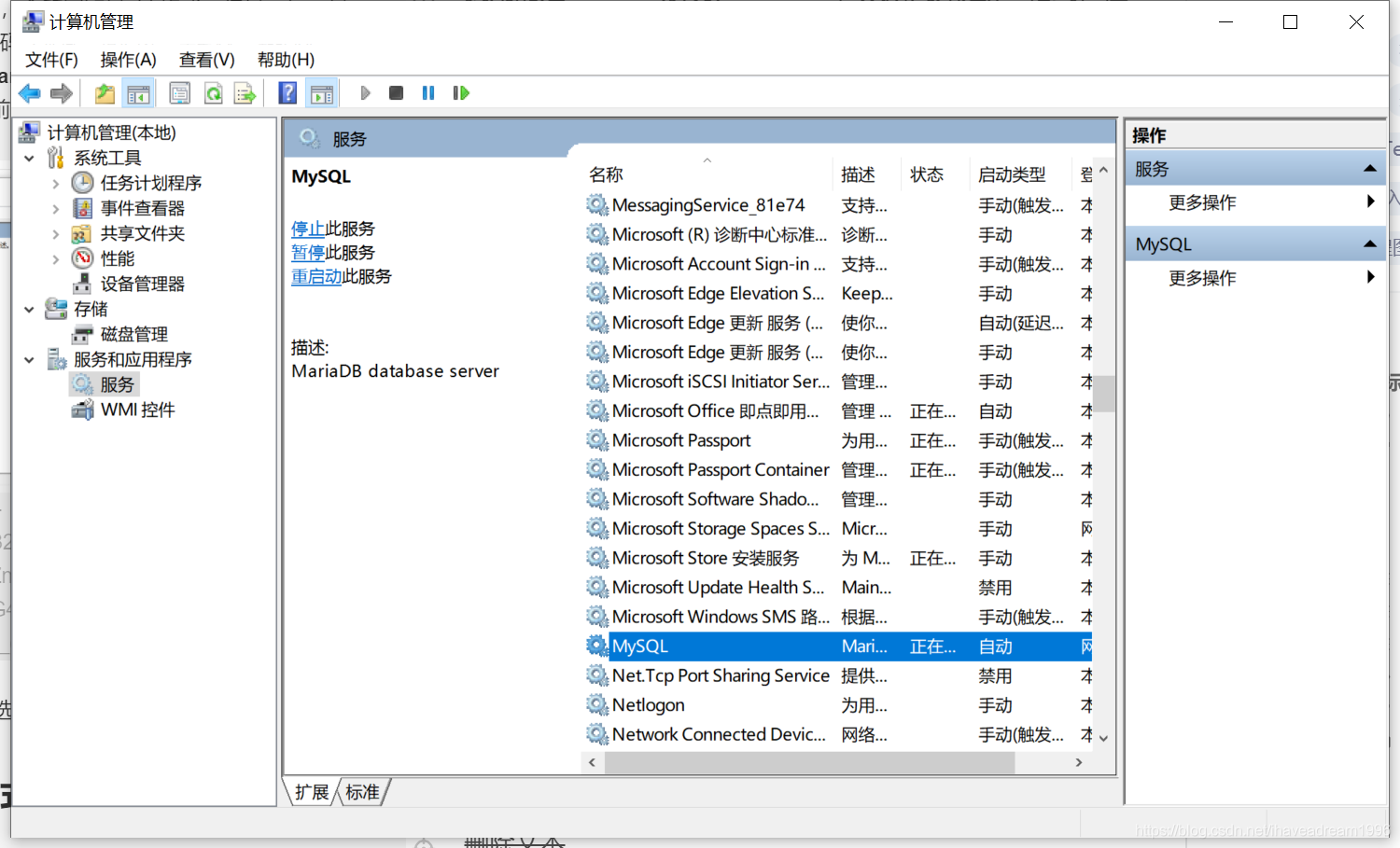Open 更多操作 submenu under MySQL
1400x848 pixels.
pos(1255,278)
